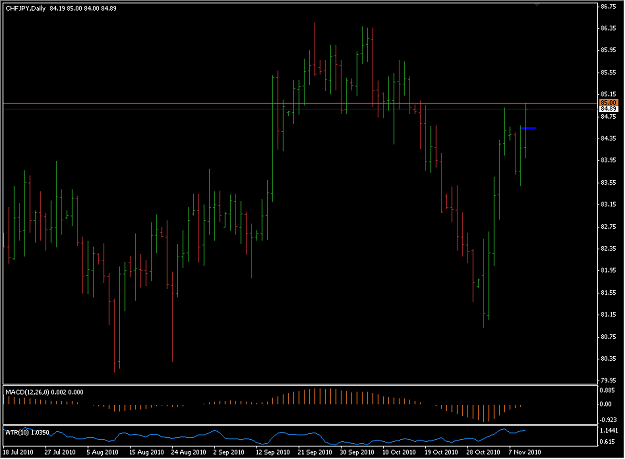Click the 81.95 price axis label
The image size is (625, 459).
[x=608, y=270]
